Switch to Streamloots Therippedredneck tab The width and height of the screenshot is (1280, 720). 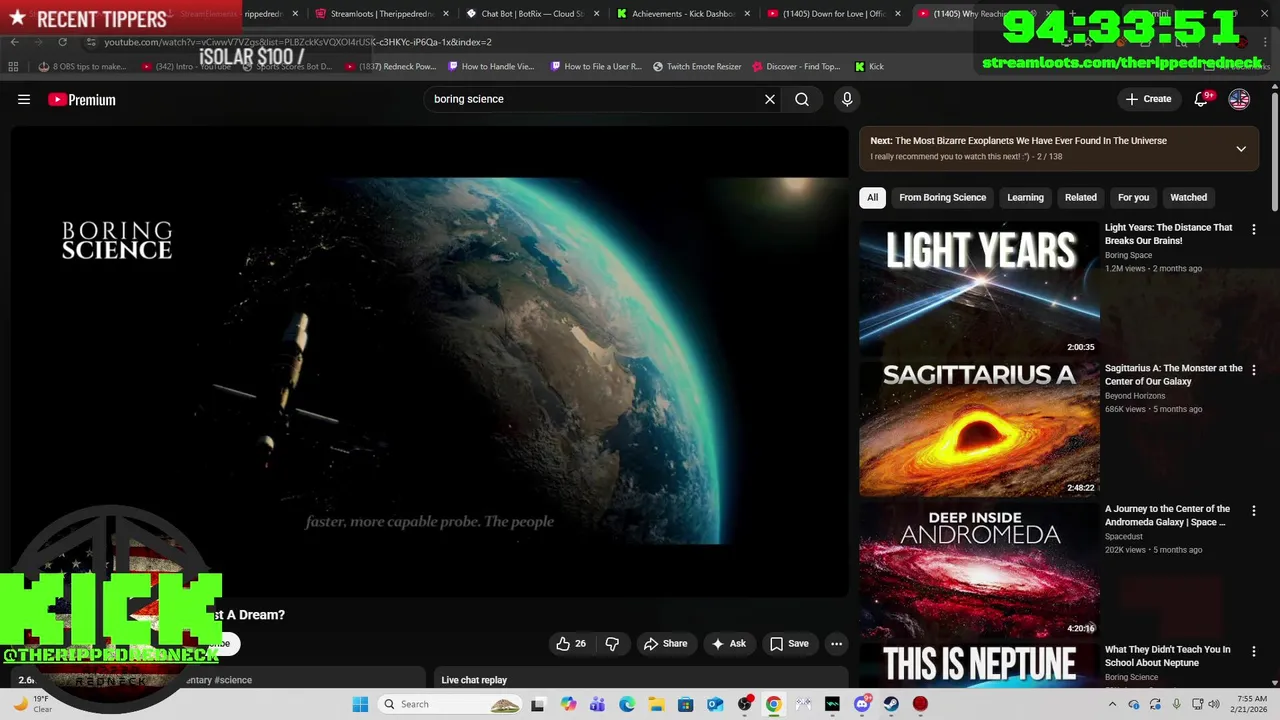click(x=381, y=14)
